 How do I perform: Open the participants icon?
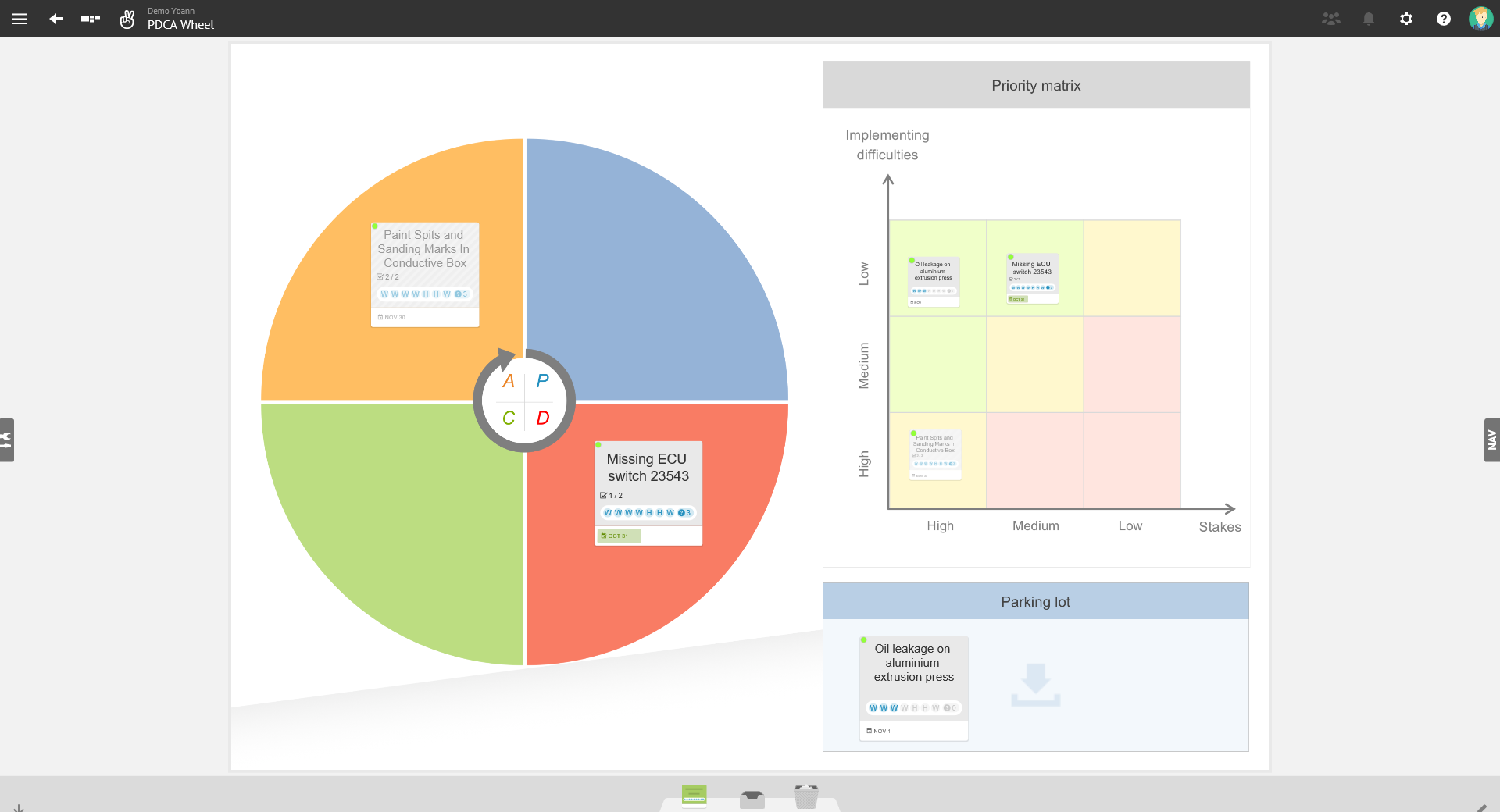[x=1330, y=19]
